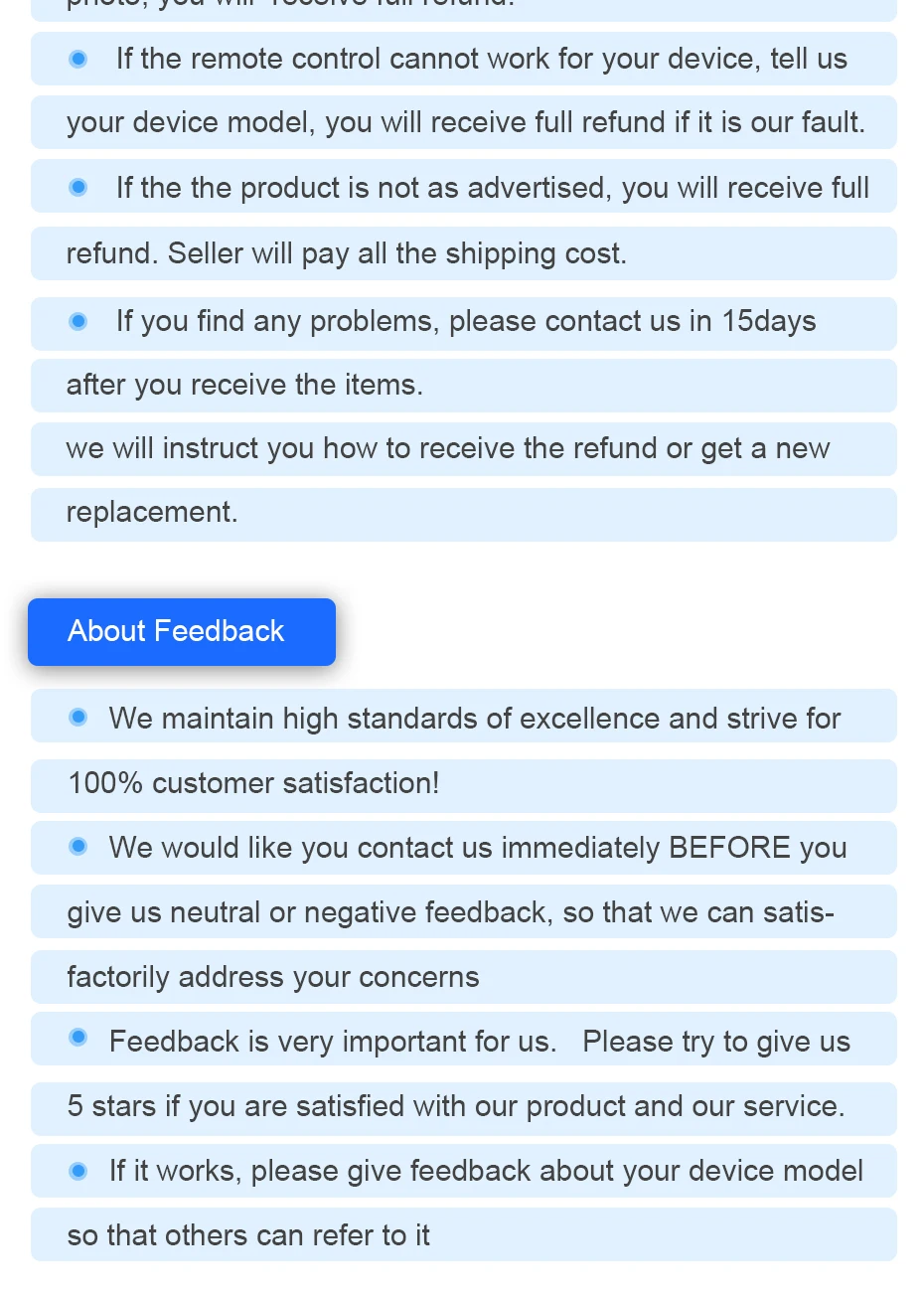Select the bullet before "If you find any problems"
Viewport: 924px width, 1299px height.
point(78,322)
